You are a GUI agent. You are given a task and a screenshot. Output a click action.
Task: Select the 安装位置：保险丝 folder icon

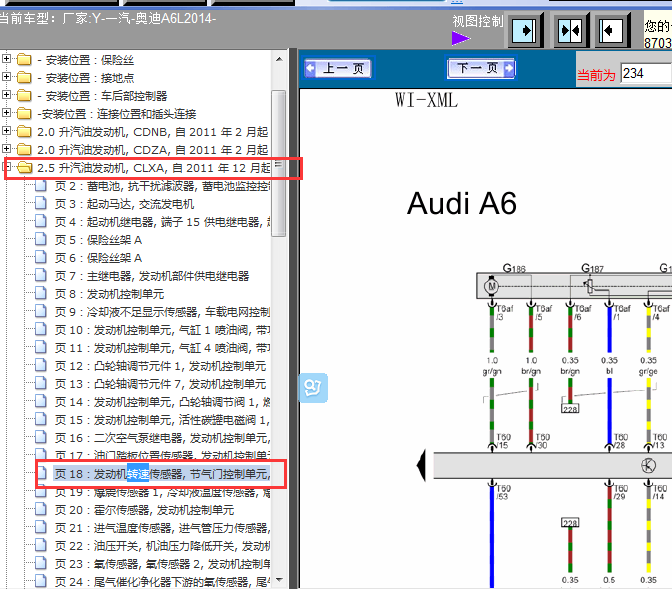coord(24,59)
